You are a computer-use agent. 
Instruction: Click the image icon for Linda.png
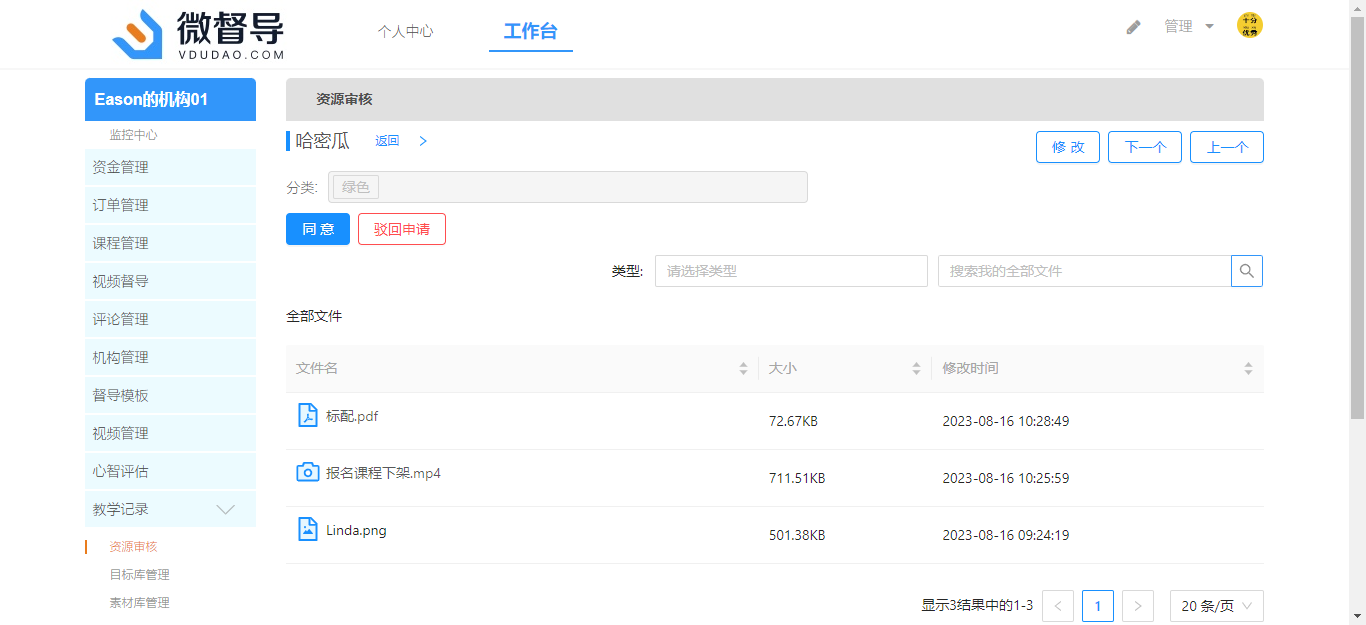(x=308, y=529)
